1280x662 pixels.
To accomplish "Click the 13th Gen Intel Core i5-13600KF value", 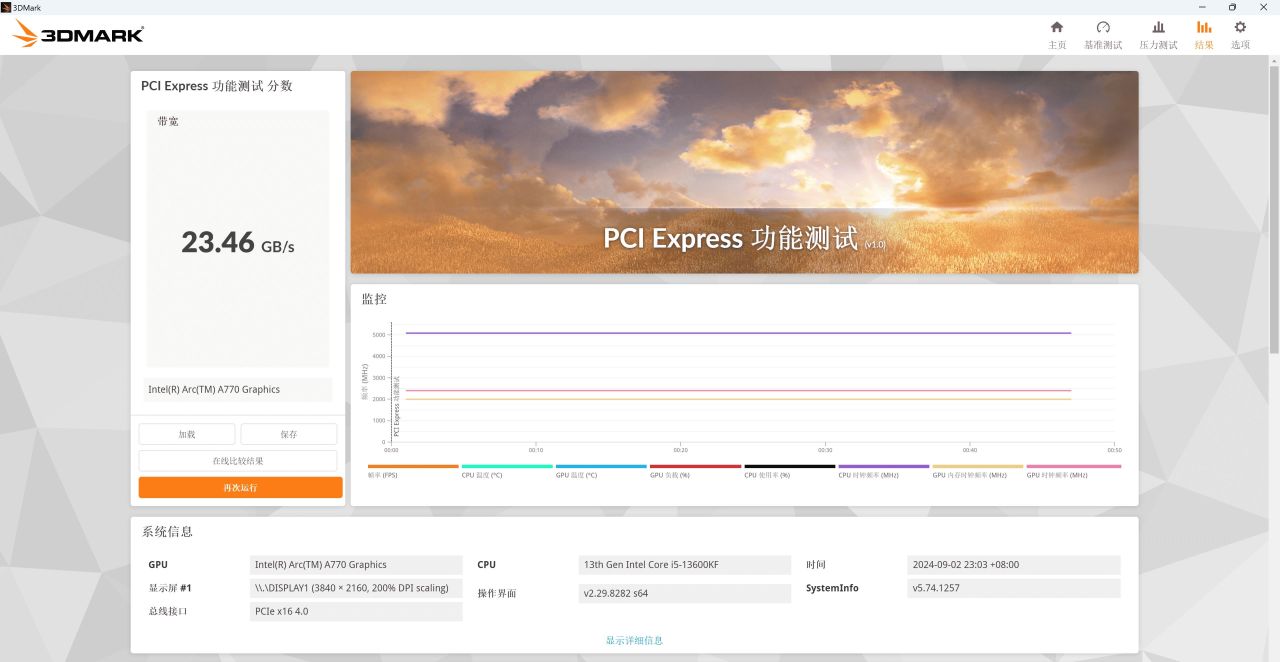I will [685, 564].
